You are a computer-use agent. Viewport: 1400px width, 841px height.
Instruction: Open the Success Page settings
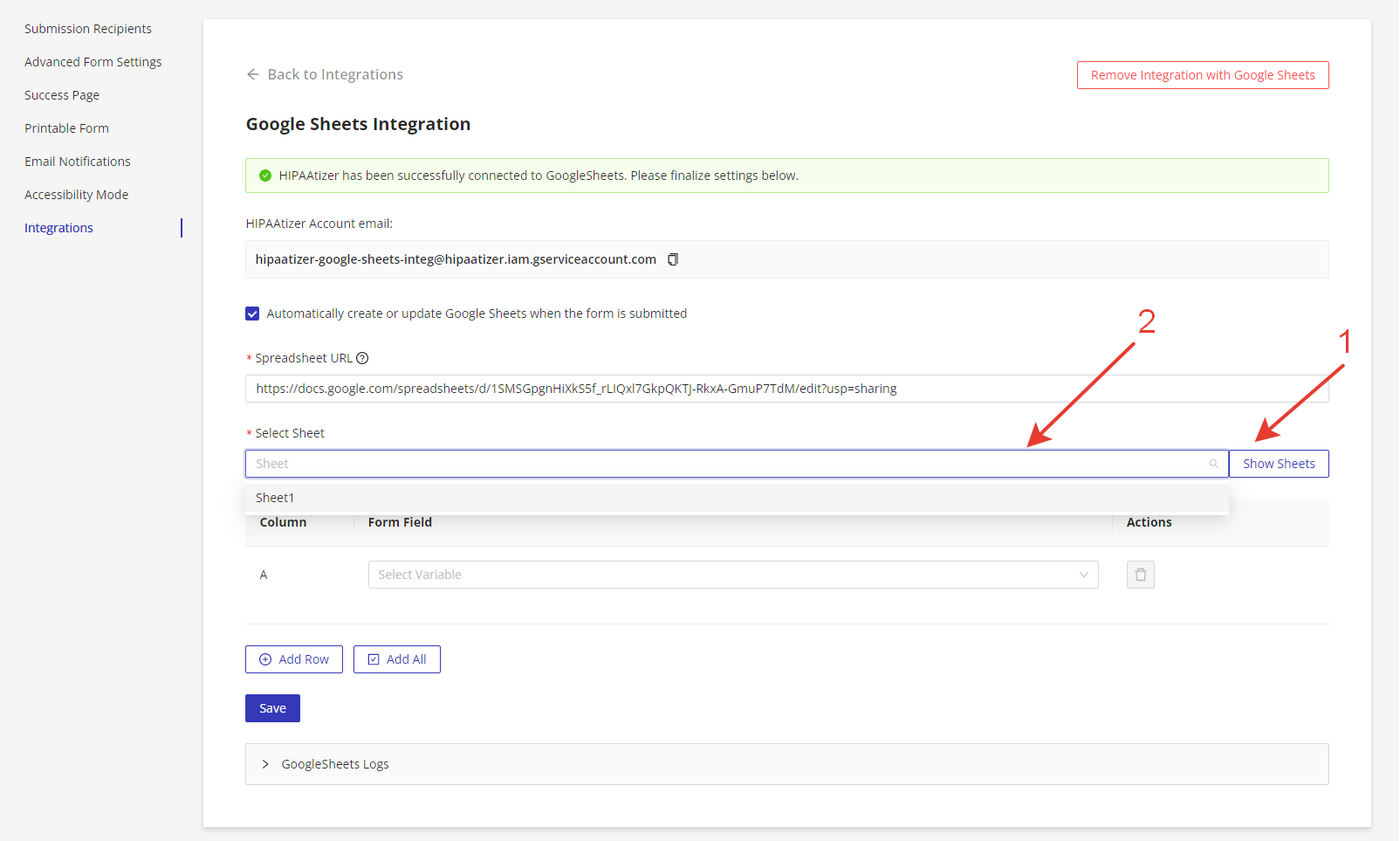point(62,95)
